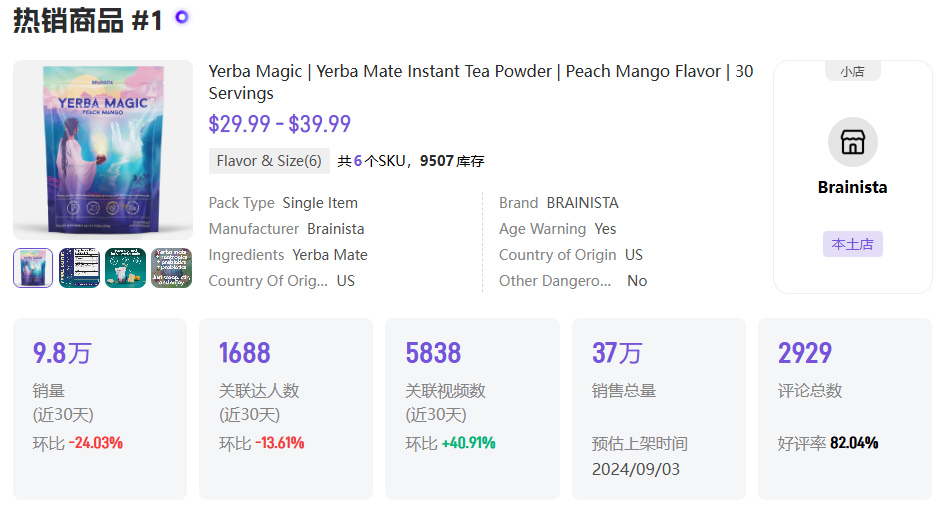This screenshot has height=517, width=944.
Task: Click the Brainista shop storefront icon
Action: 852,142
